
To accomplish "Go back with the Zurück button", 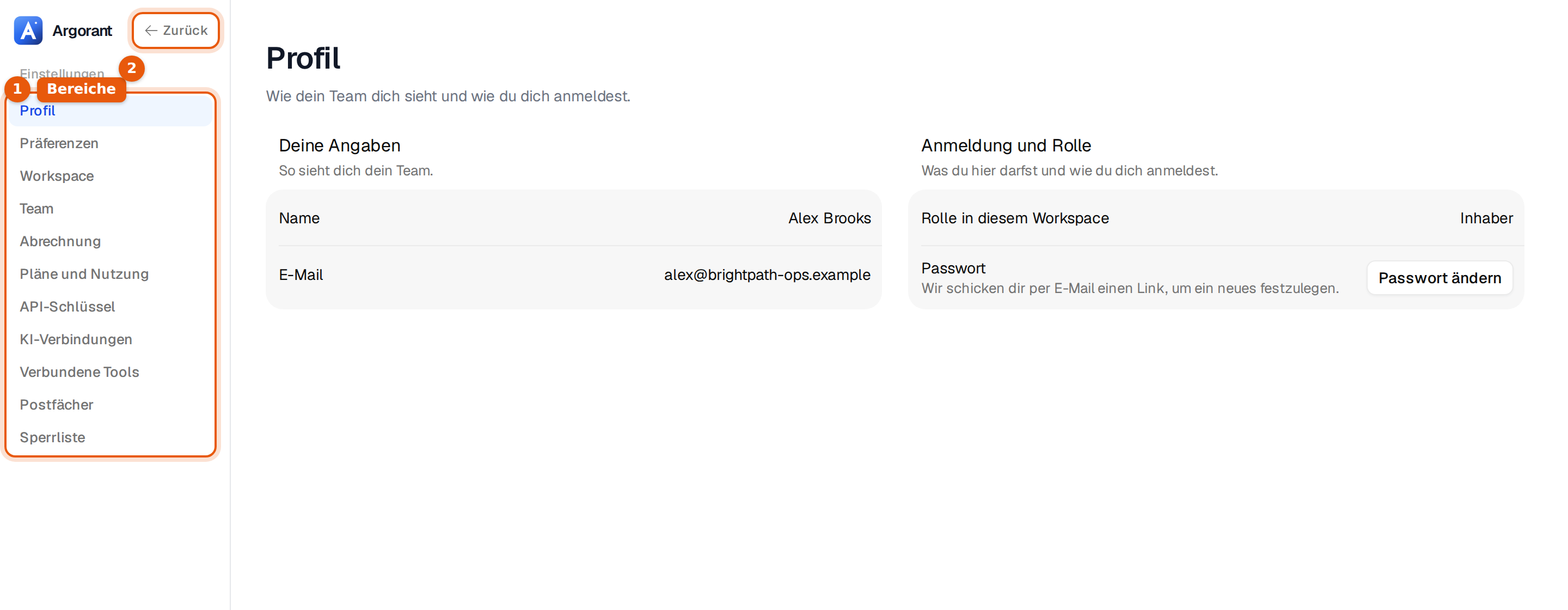I will point(176,30).
